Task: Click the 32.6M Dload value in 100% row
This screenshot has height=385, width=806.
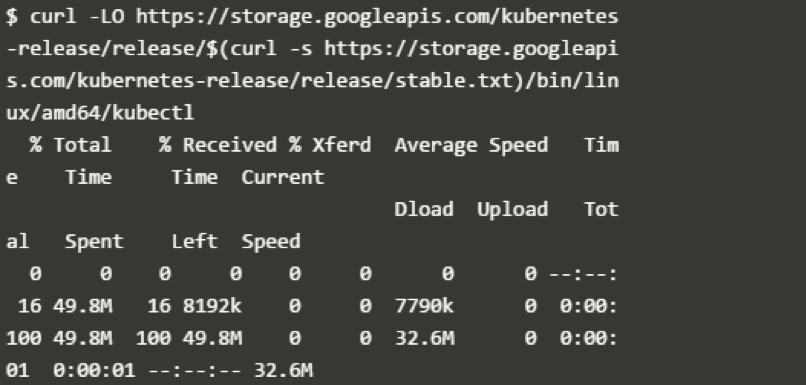Action: [424, 339]
